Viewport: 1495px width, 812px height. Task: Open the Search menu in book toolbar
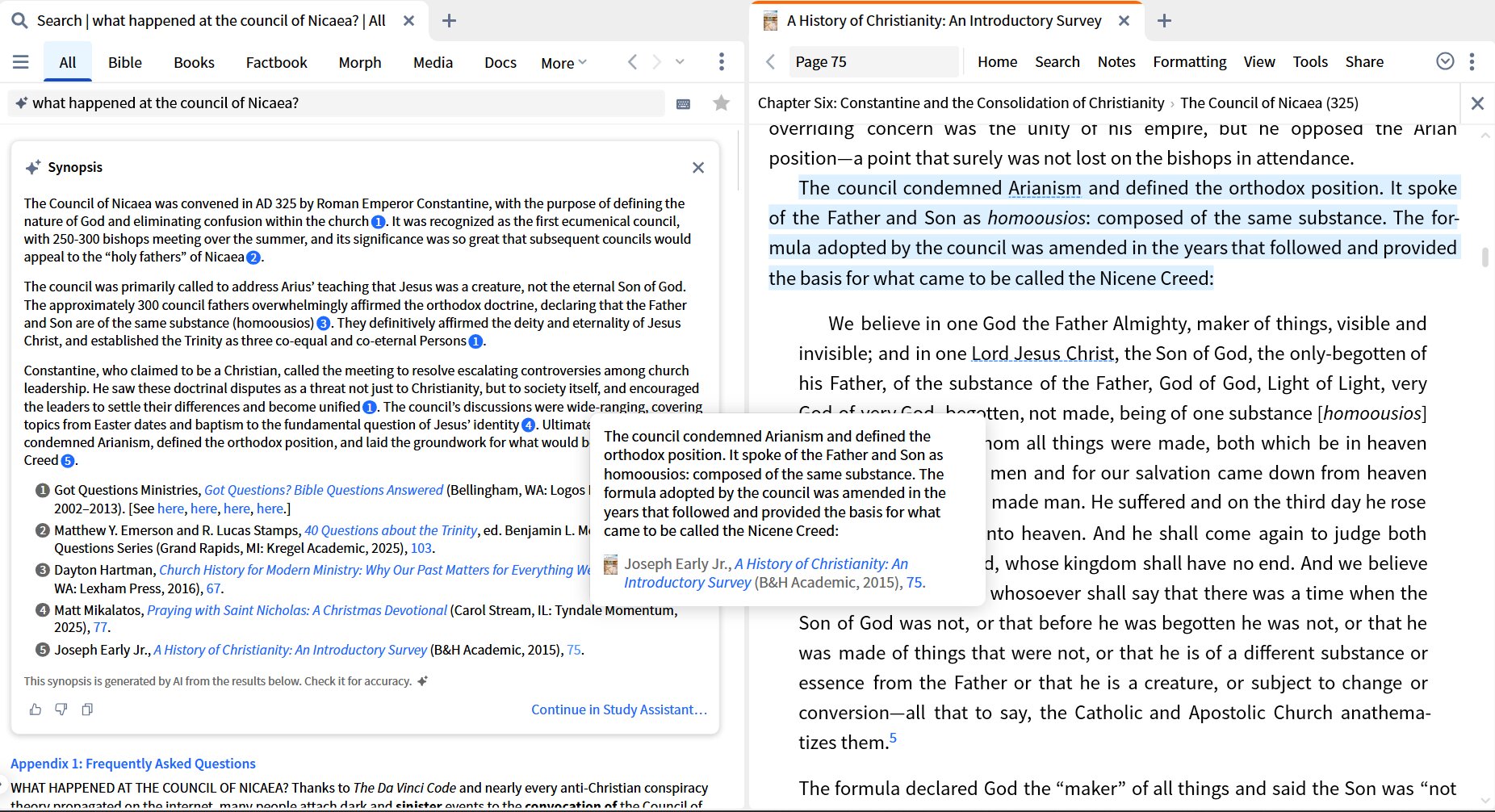[x=1057, y=62]
